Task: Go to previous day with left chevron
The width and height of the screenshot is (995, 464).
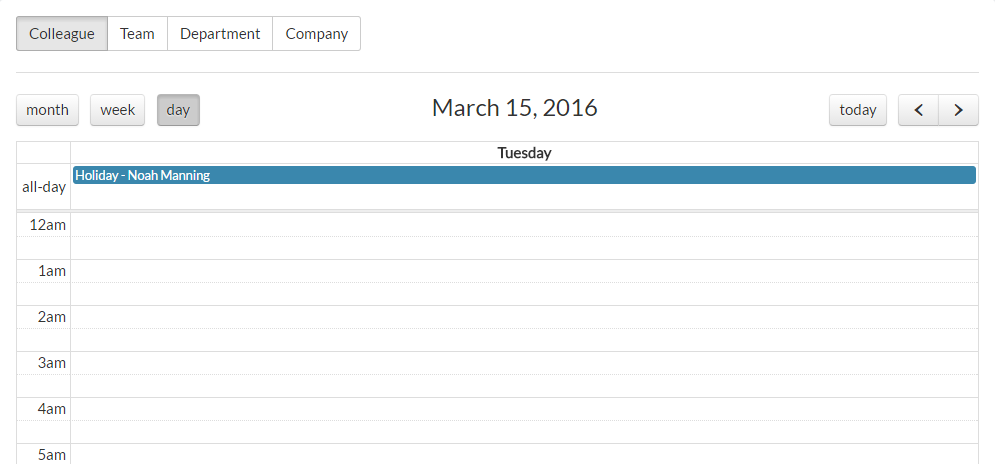Action: click(918, 110)
